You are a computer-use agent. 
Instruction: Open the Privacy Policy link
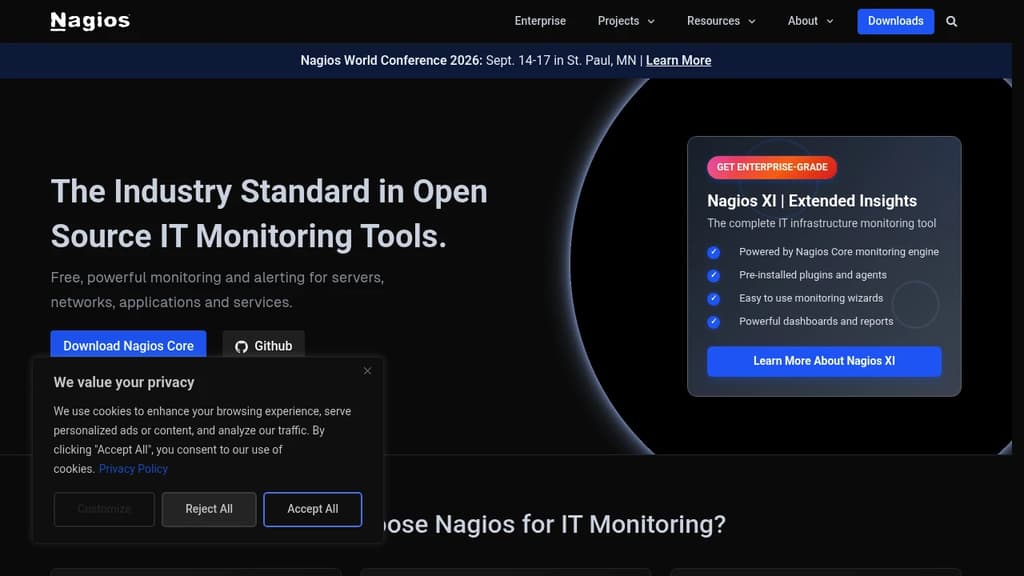(x=133, y=468)
